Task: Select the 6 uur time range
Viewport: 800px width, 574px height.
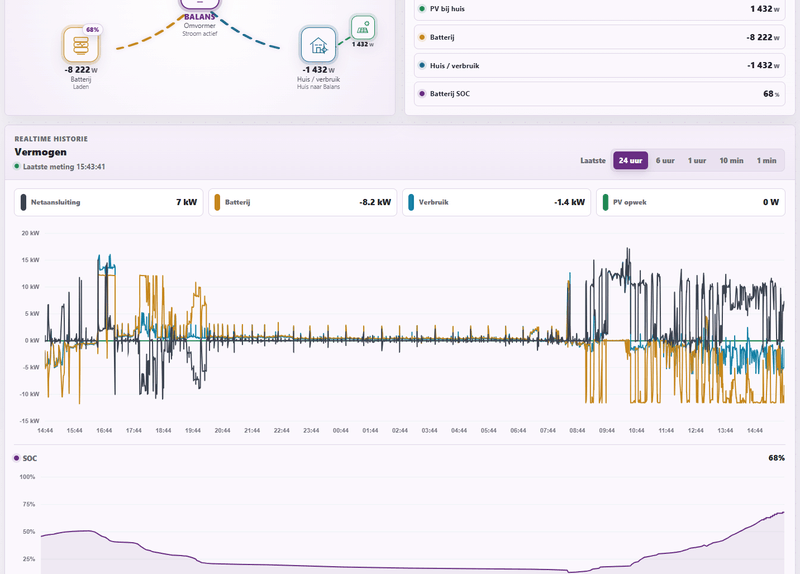Action: 665,160
